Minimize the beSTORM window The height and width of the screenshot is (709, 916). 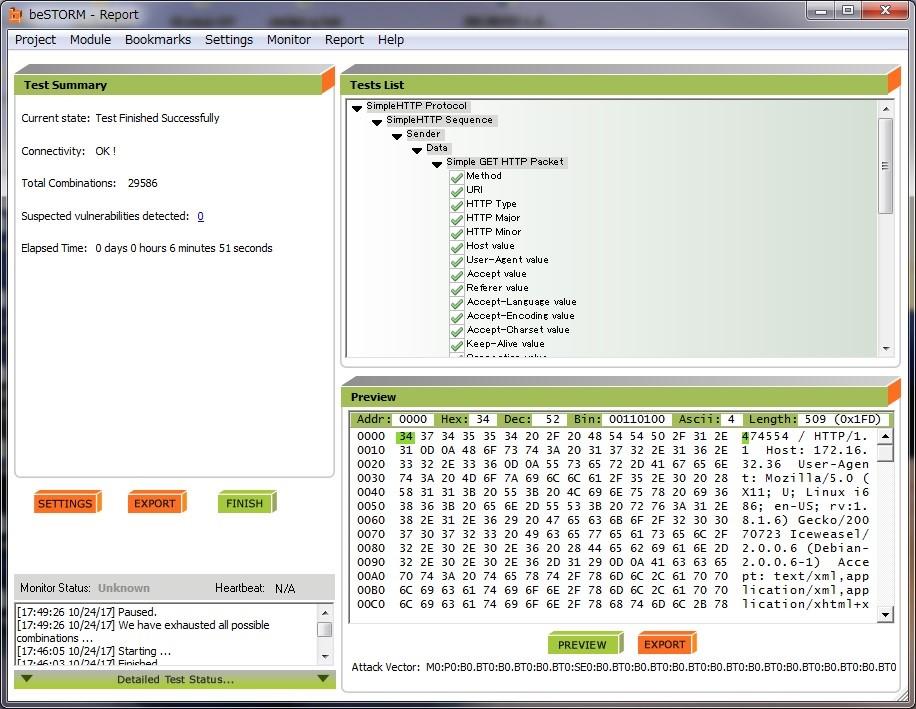[x=821, y=11]
